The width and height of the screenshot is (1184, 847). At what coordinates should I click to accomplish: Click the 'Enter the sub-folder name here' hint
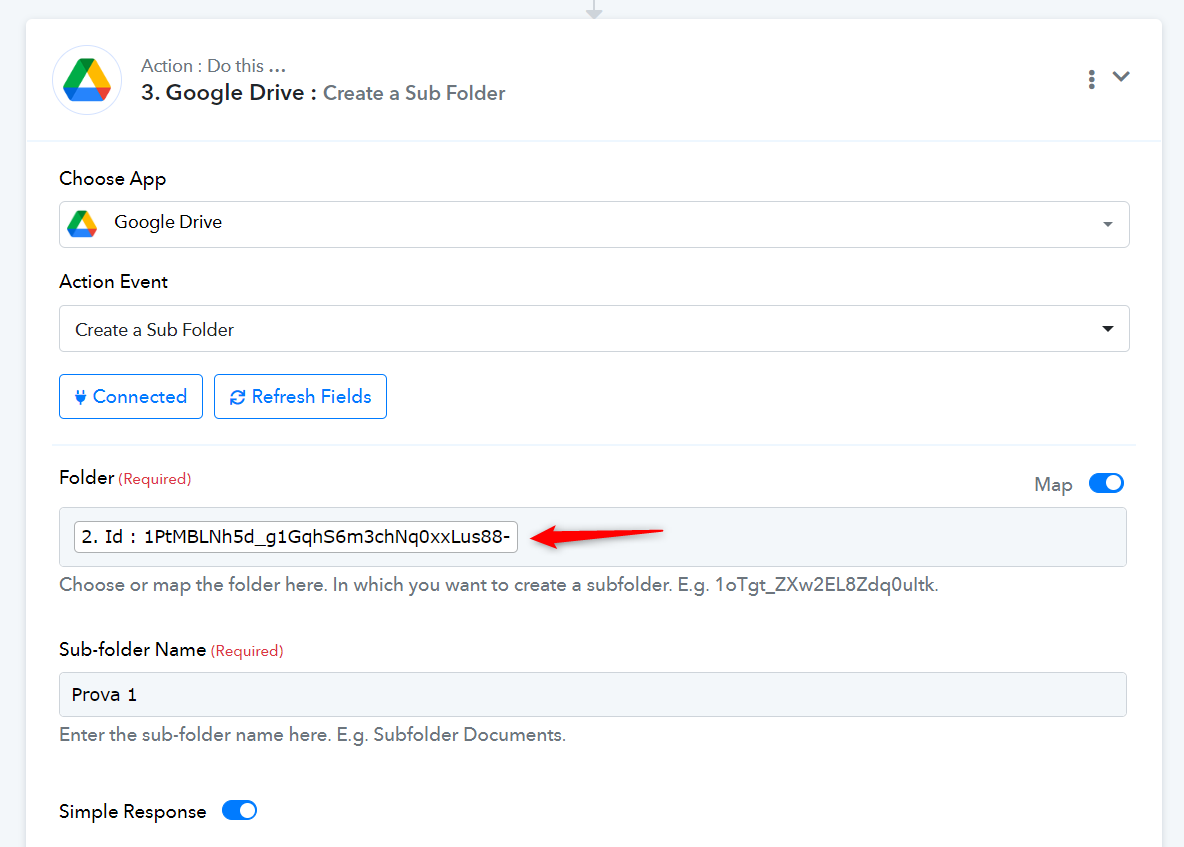click(312, 735)
